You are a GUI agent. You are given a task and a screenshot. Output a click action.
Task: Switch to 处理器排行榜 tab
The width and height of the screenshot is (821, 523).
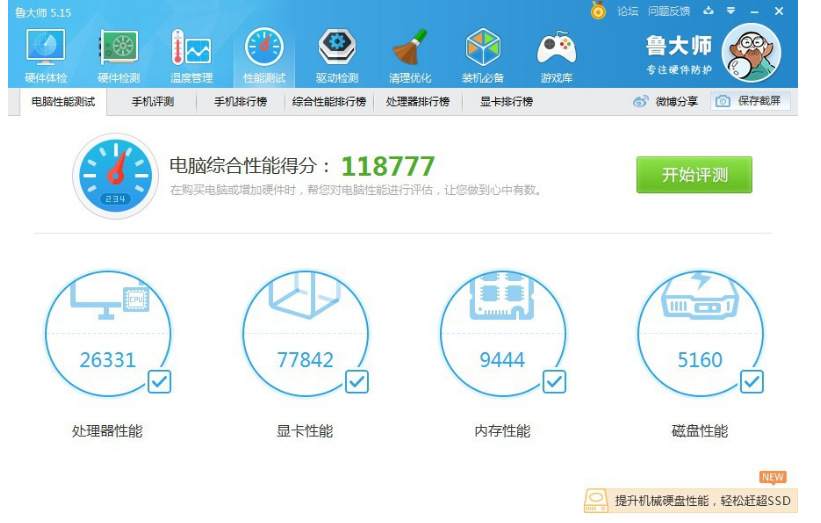coord(418,102)
